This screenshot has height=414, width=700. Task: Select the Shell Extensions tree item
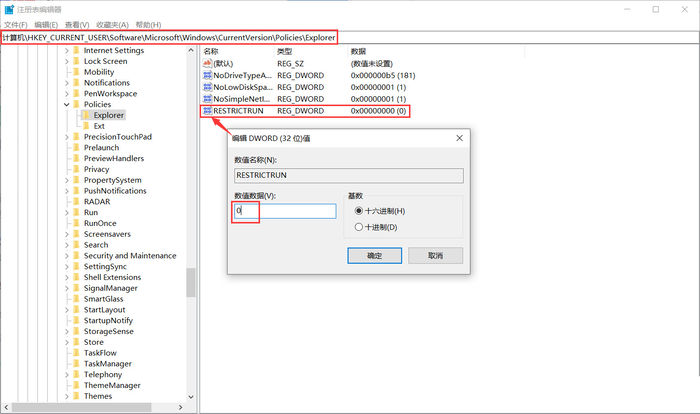[x=112, y=277]
